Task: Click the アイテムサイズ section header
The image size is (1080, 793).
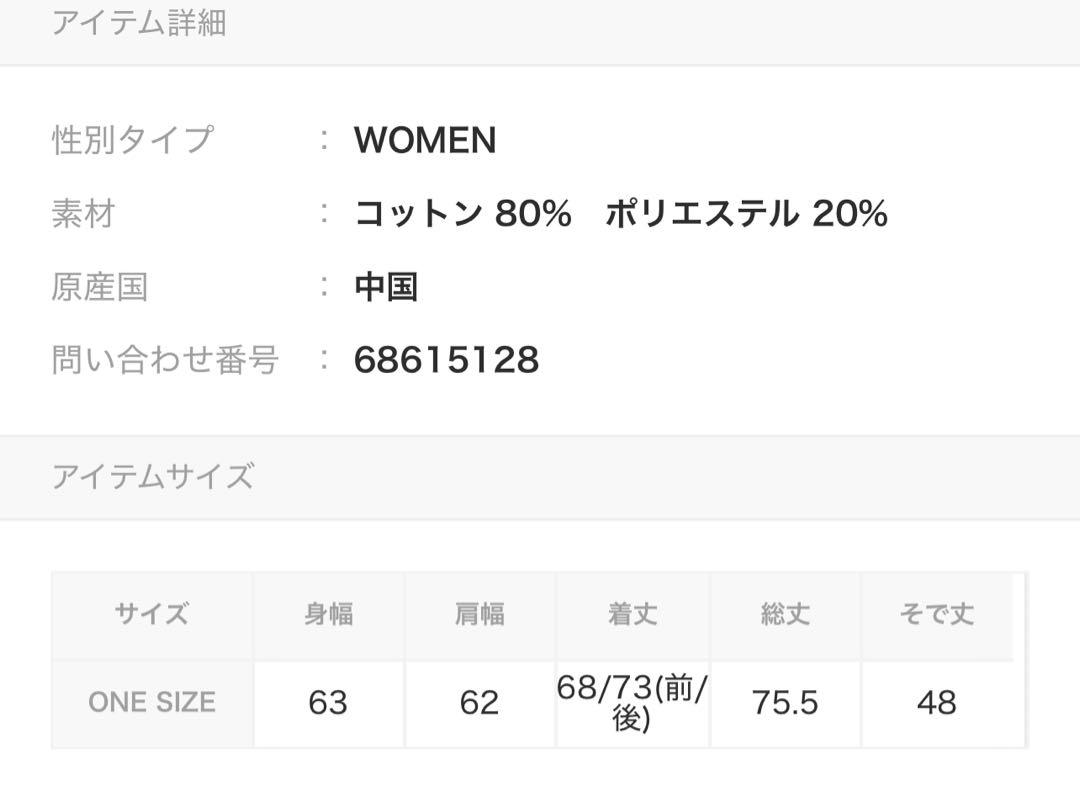Action: pos(152,476)
